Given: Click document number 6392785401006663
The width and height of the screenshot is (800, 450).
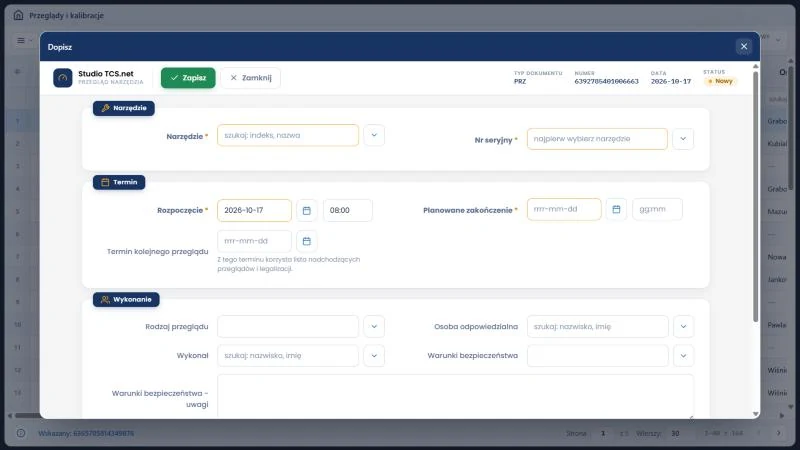Looking at the screenshot, I should (x=606, y=82).
